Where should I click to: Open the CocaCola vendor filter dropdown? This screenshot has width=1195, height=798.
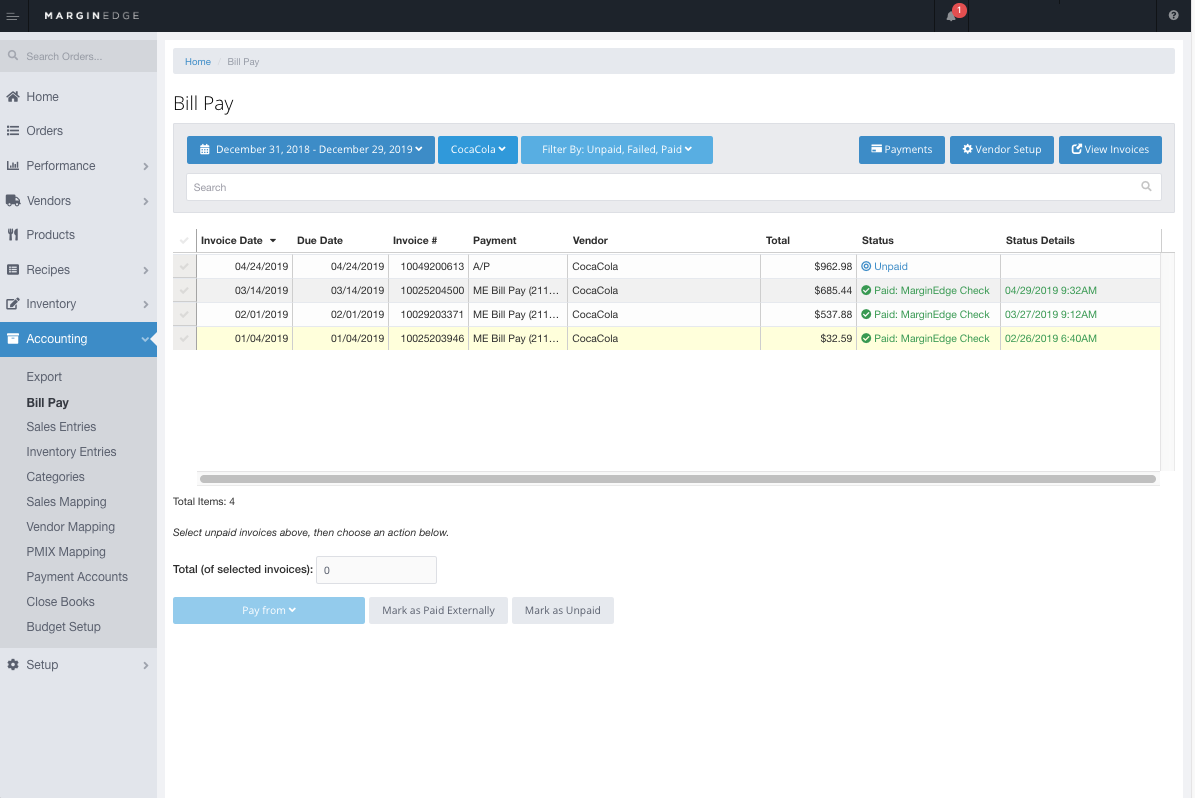[x=477, y=150]
